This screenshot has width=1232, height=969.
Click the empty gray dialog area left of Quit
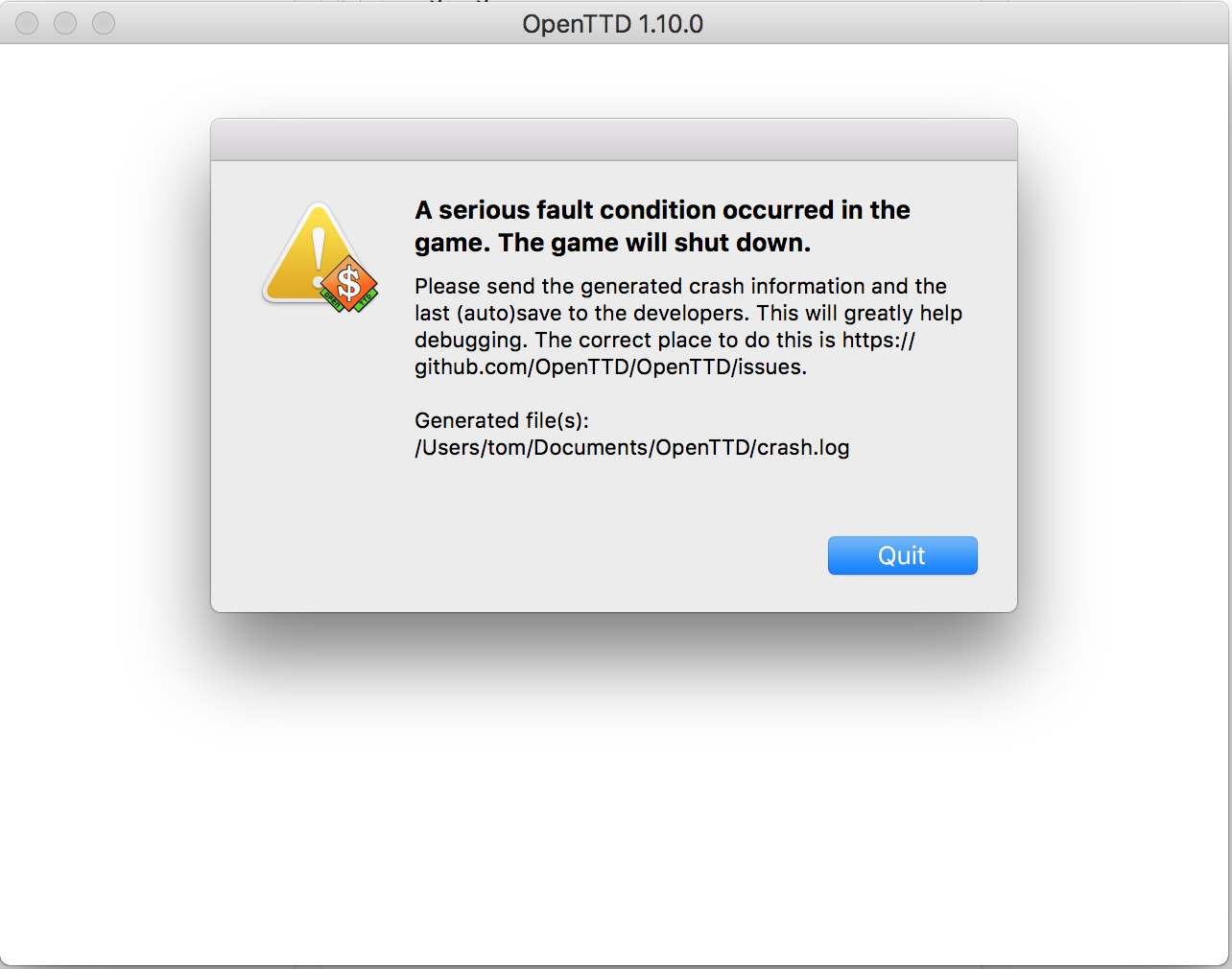coord(518,555)
